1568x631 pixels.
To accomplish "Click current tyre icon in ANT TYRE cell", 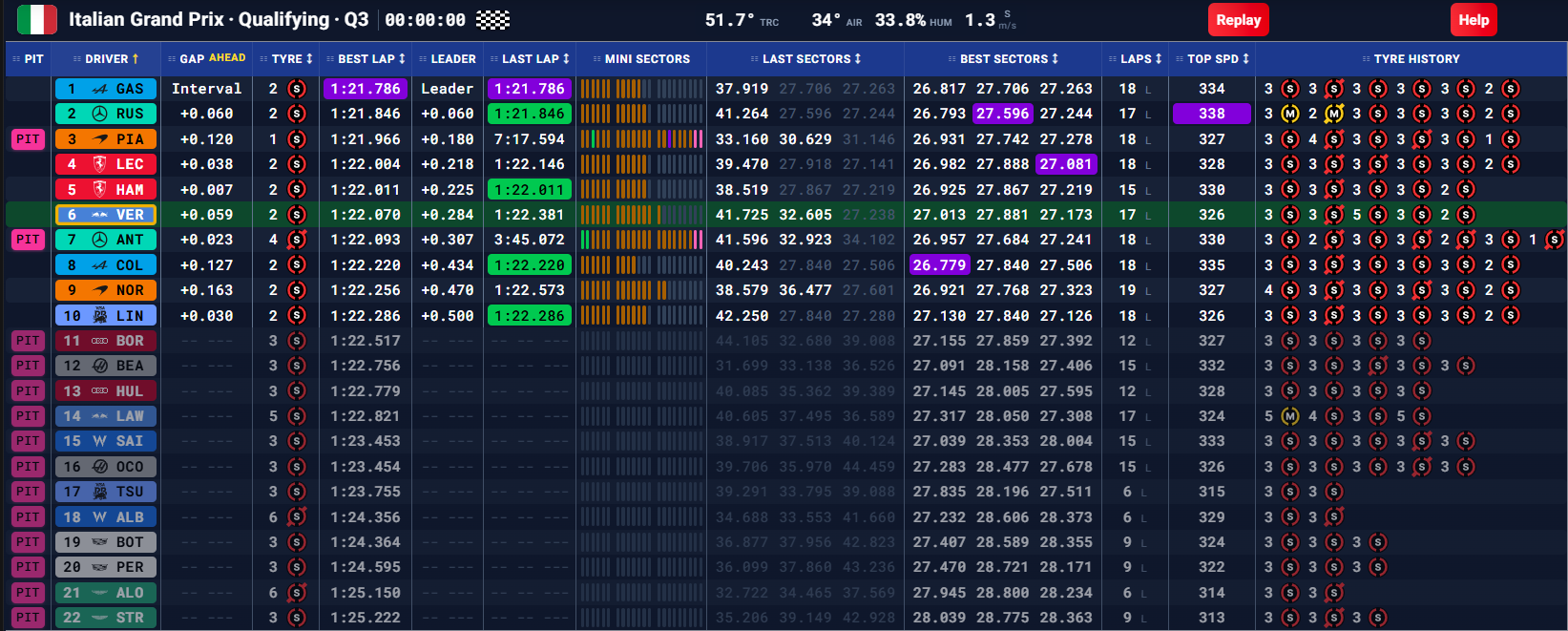I will pyautogui.click(x=297, y=240).
